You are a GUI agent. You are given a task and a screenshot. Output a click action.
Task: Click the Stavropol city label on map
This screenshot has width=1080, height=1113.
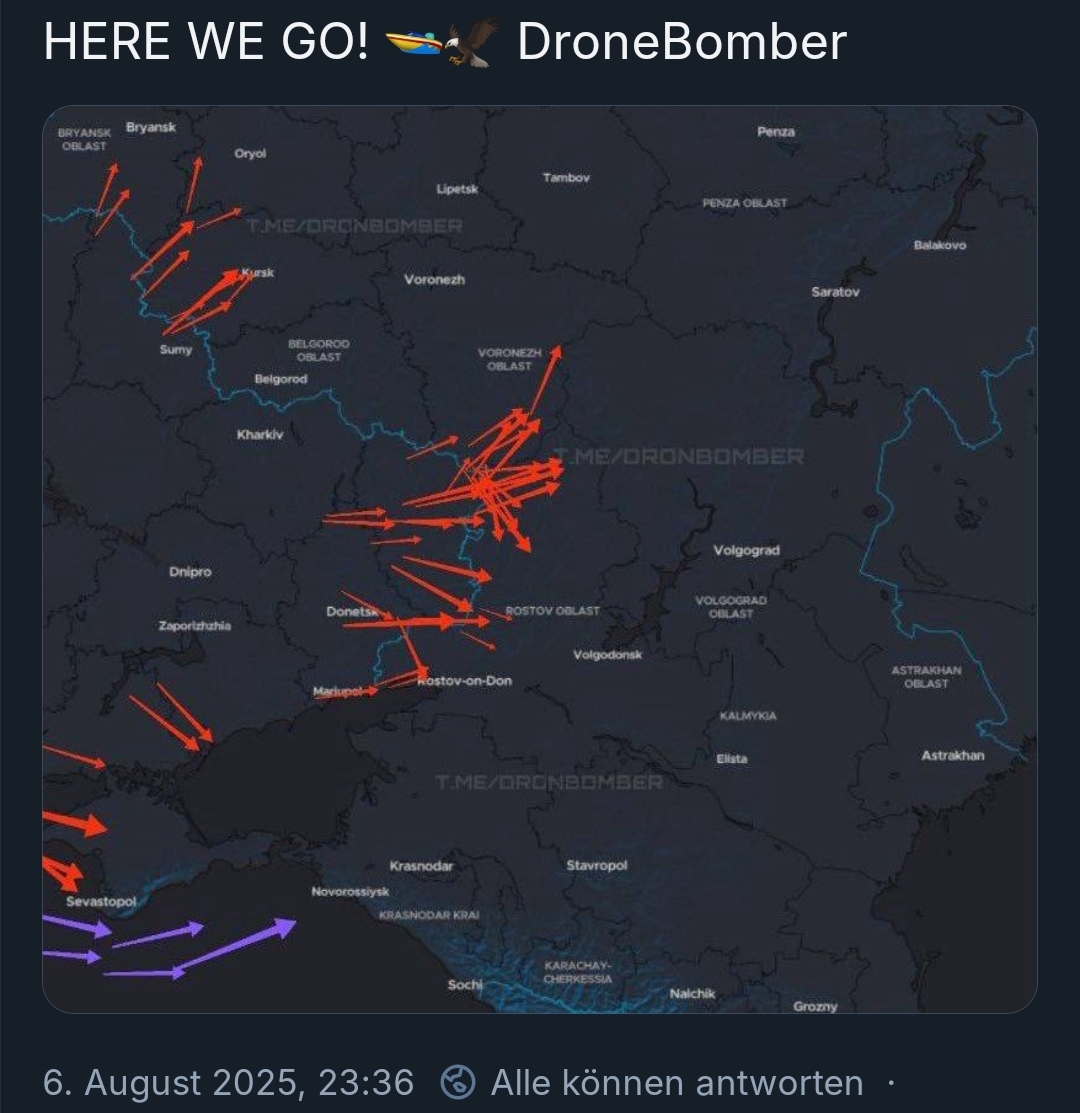[x=597, y=865]
